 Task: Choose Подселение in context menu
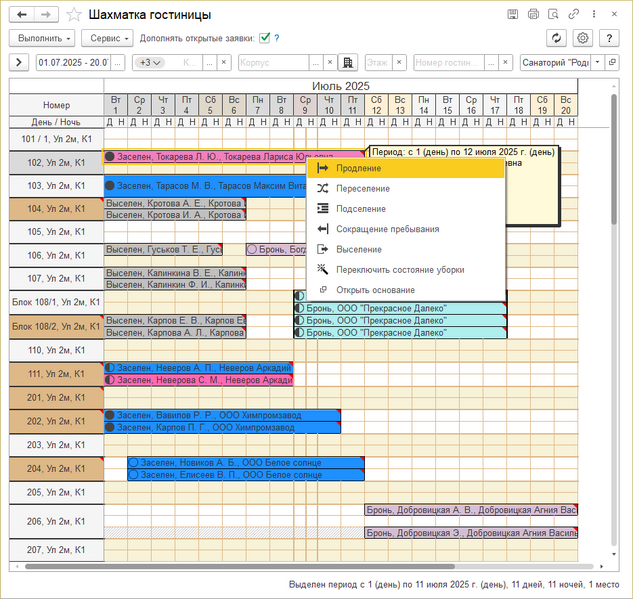pyautogui.click(x=406, y=209)
